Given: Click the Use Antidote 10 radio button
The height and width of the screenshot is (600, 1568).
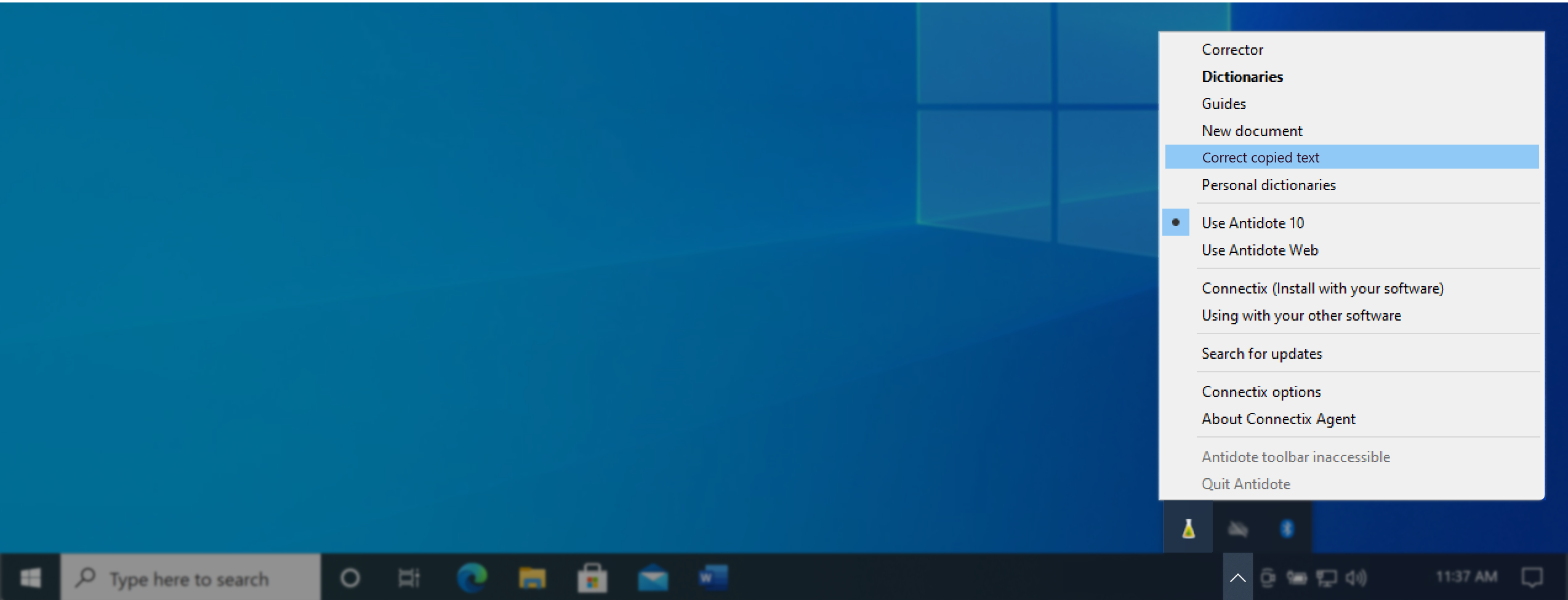Looking at the screenshot, I should [1175, 223].
